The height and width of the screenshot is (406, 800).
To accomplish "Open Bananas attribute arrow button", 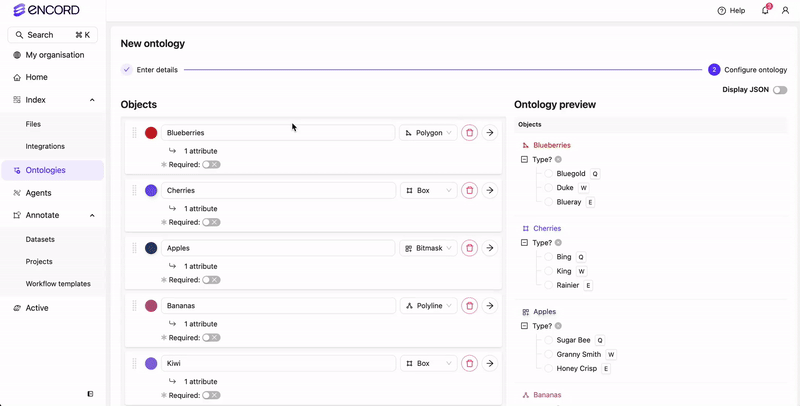I will point(490,306).
